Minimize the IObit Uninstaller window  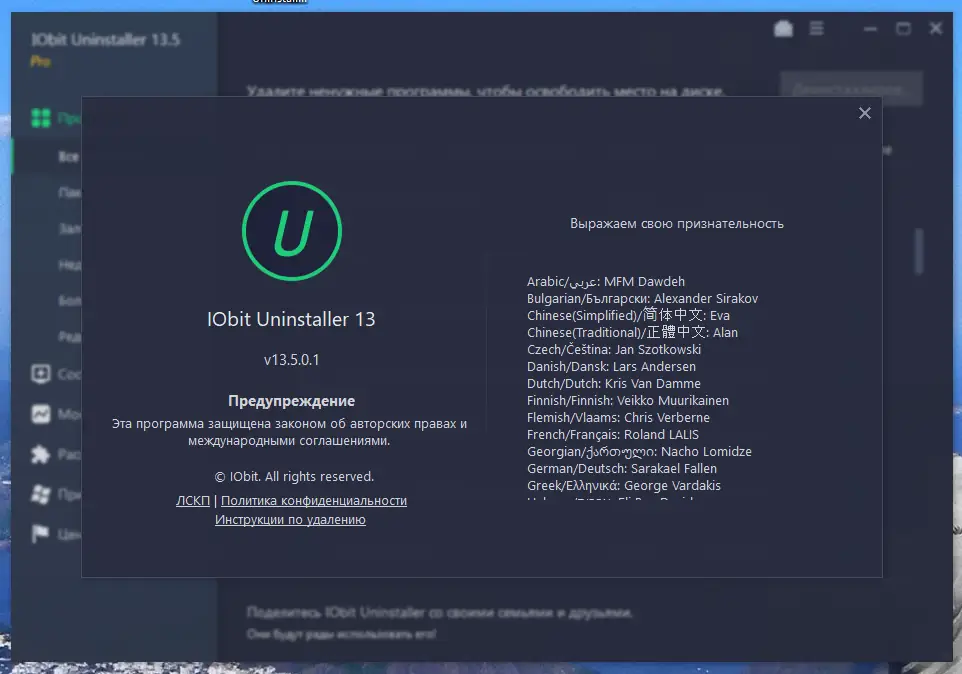tap(868, 28)
